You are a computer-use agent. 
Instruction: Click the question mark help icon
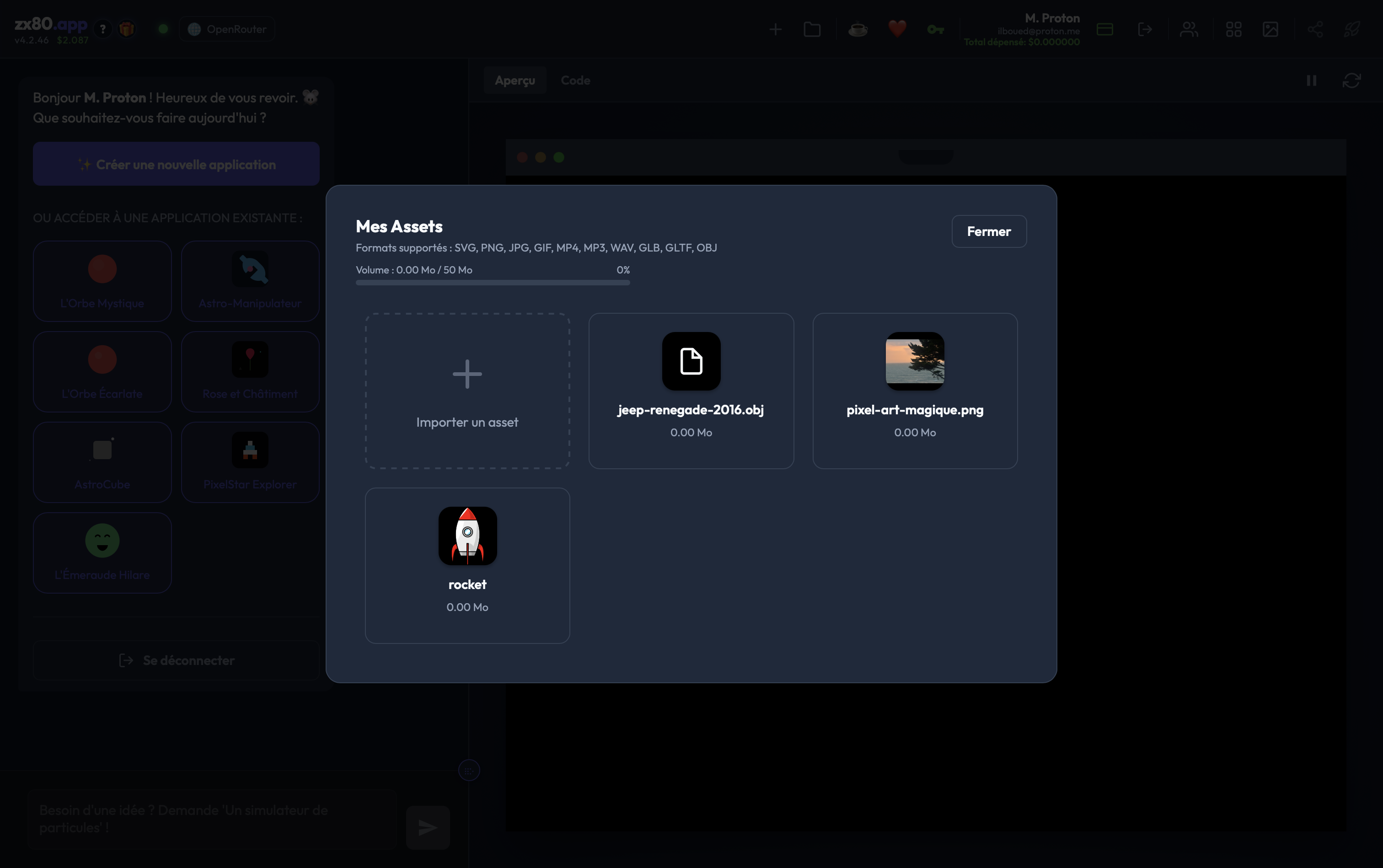pos(103,29)
